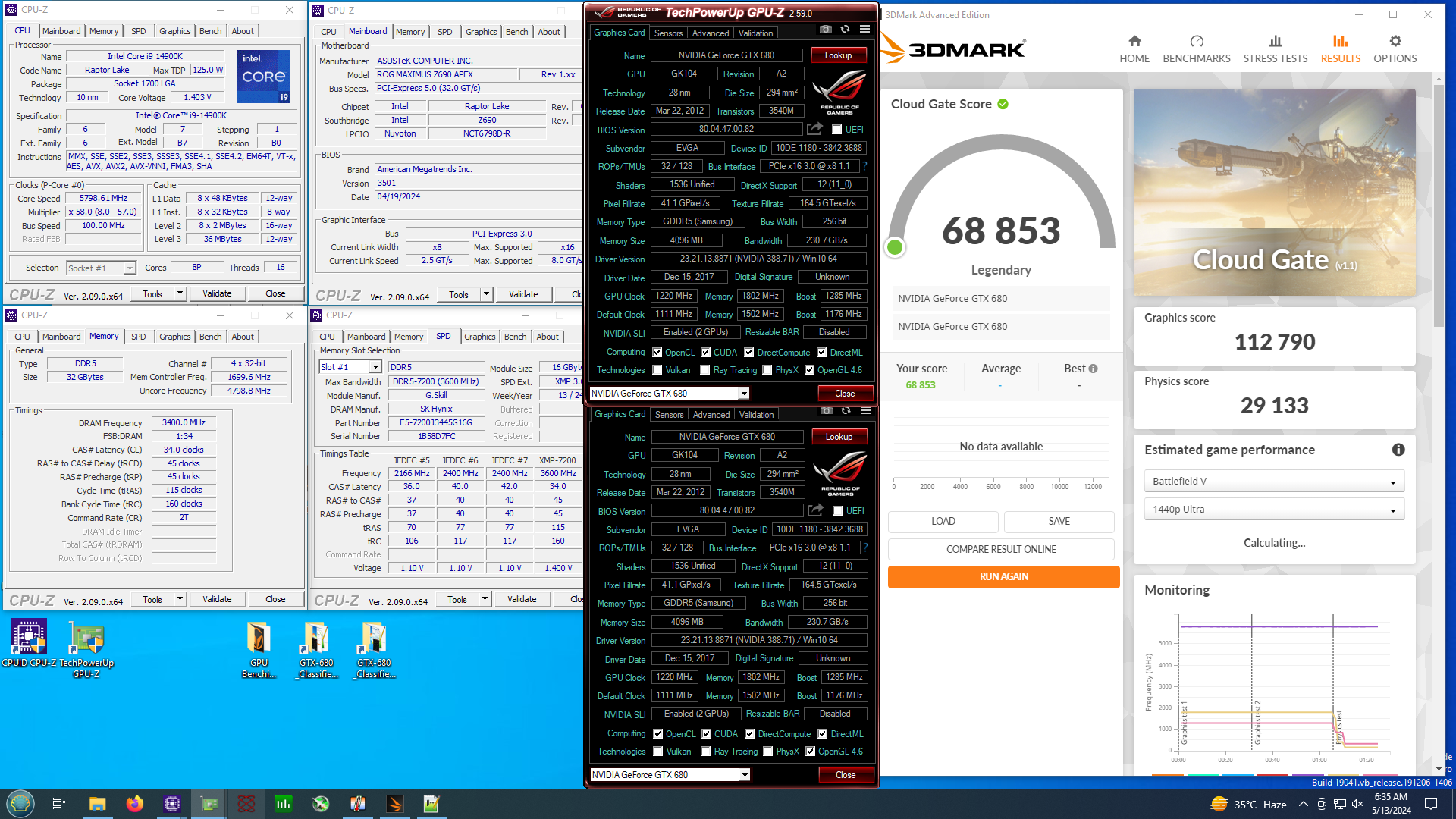Image resolution: width=1456 pixels, height=819 pixels.
Task: Click Validate in CPU-Z Memory window
Action: [217, 599]
